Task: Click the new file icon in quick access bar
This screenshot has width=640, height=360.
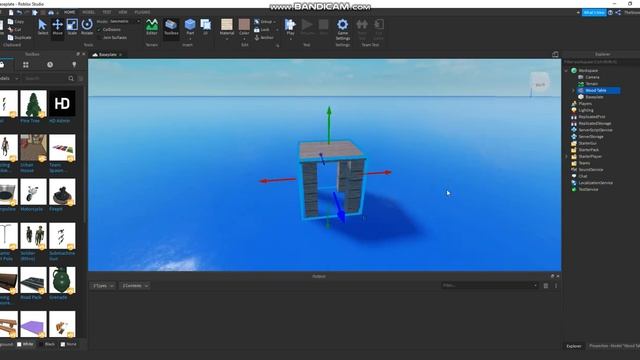Action: tap(11, 13)
